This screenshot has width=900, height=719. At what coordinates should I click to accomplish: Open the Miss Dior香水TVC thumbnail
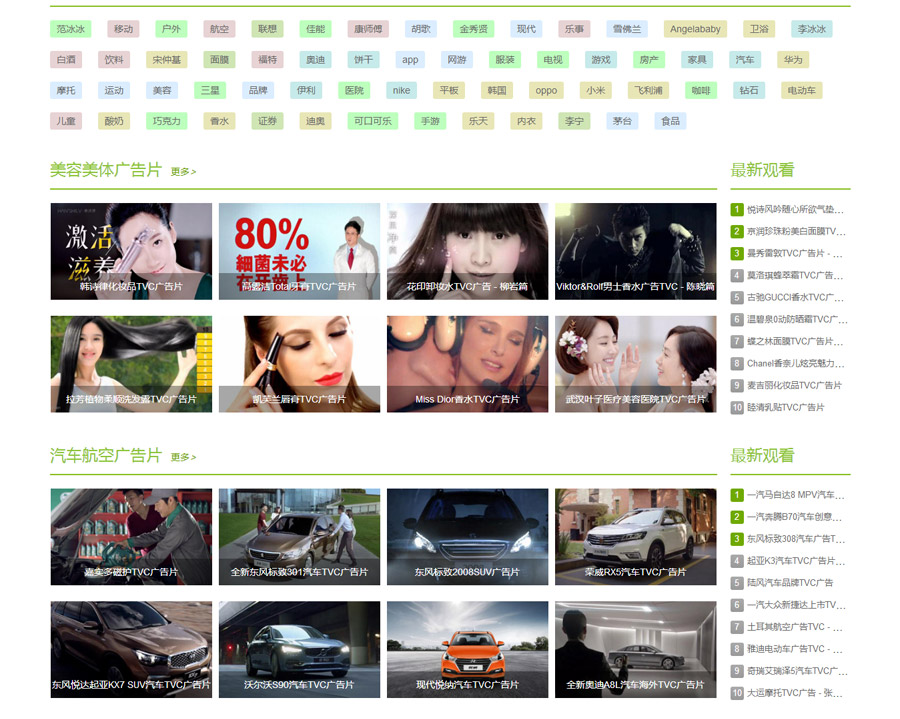point(467,364)
